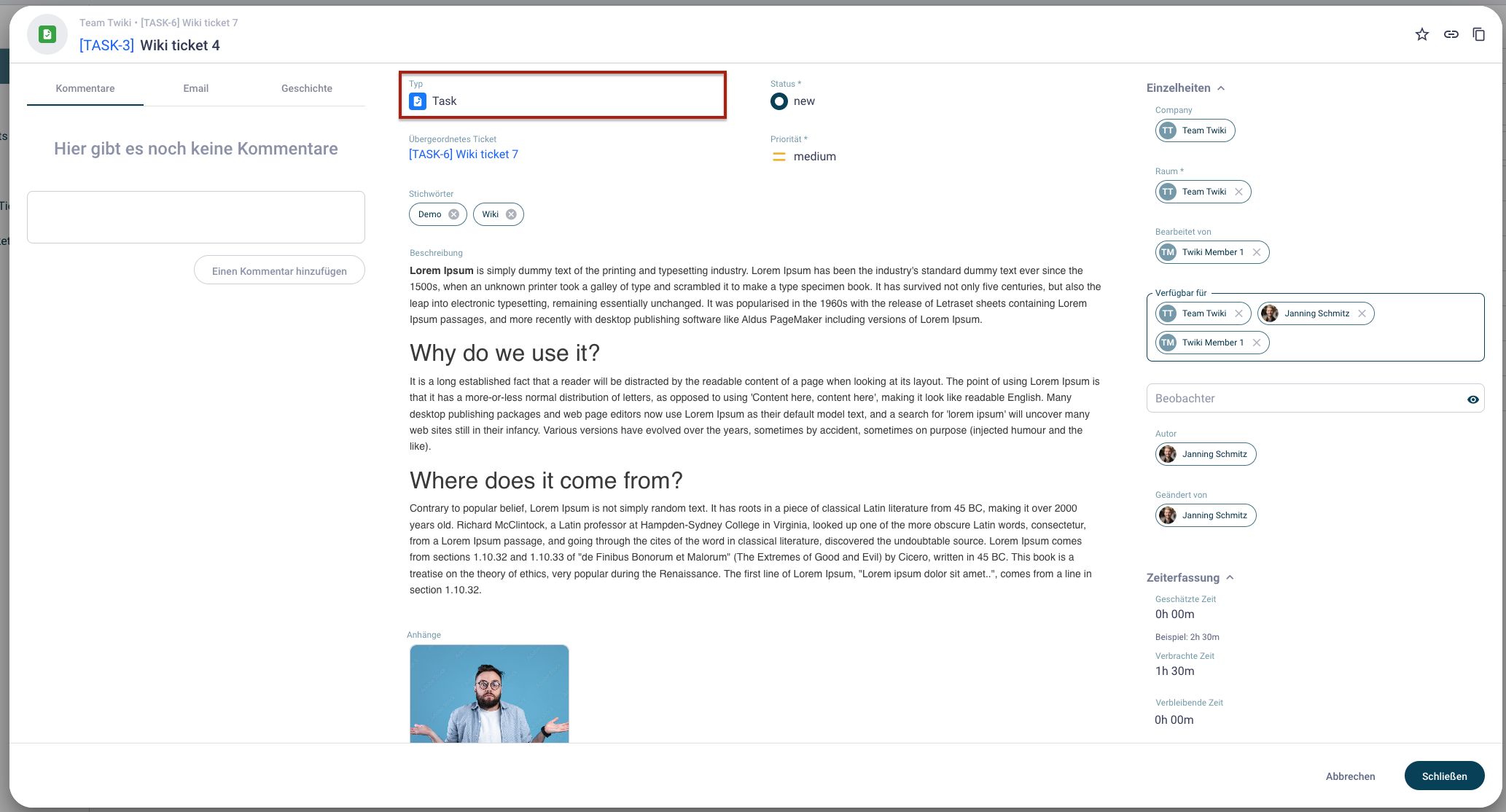1506x812 pixels.
Task: Click the duplicate ticket copy icon
Action: tap(1478, 34)
